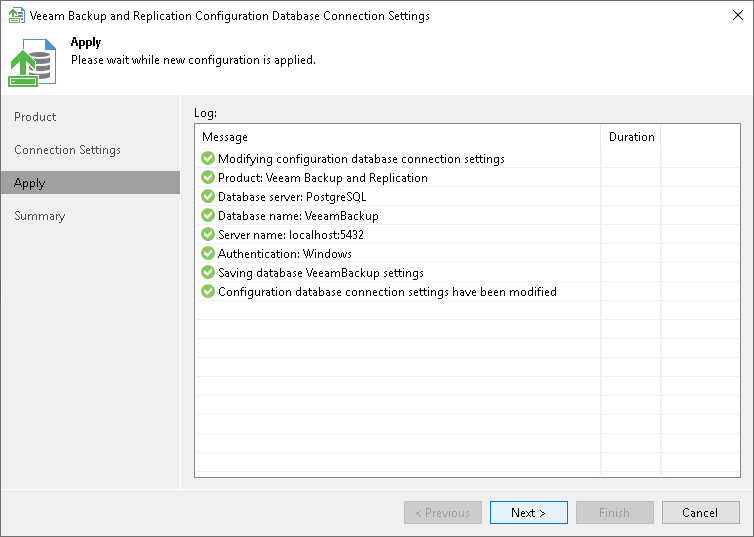This screenshot has width=754, height=537.
Task: Click the window title text
Action: (229, 16)
